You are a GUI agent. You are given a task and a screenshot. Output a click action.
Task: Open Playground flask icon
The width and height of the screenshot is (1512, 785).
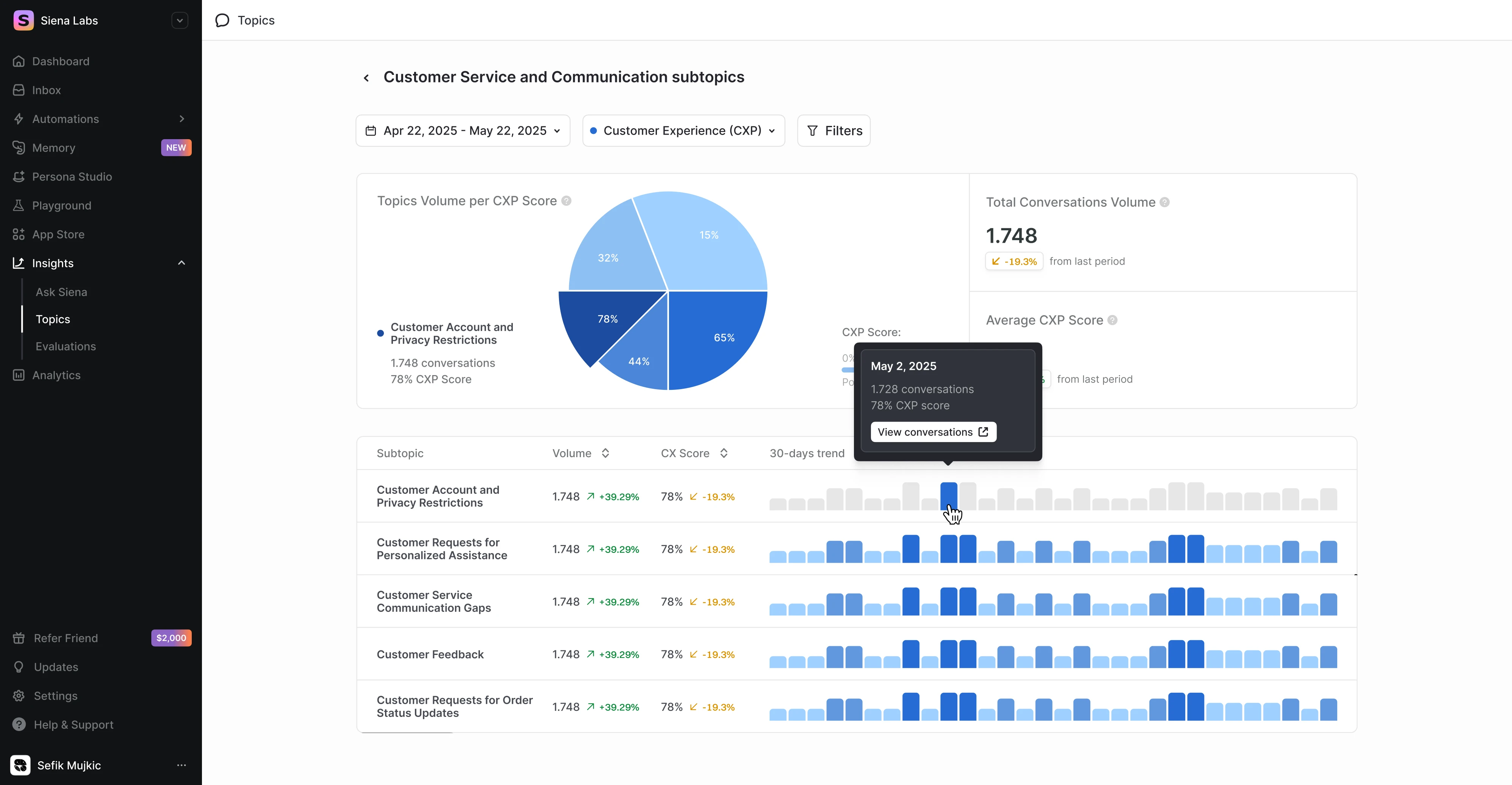pos(19,205)
